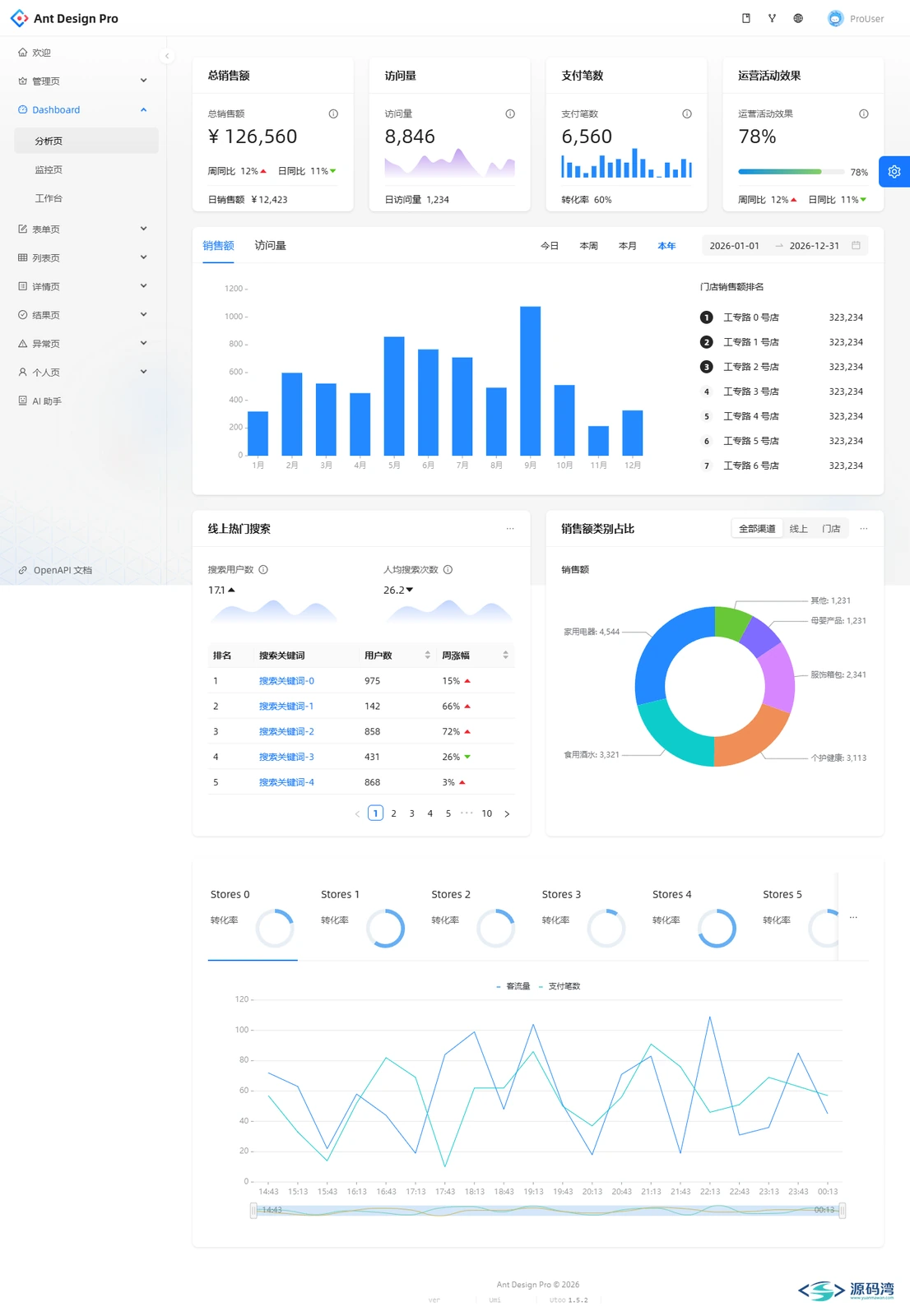This screenshot has width=910, height=1316.
Task: Click info icon beside 人均搜索次数
Action: (448, 569)
